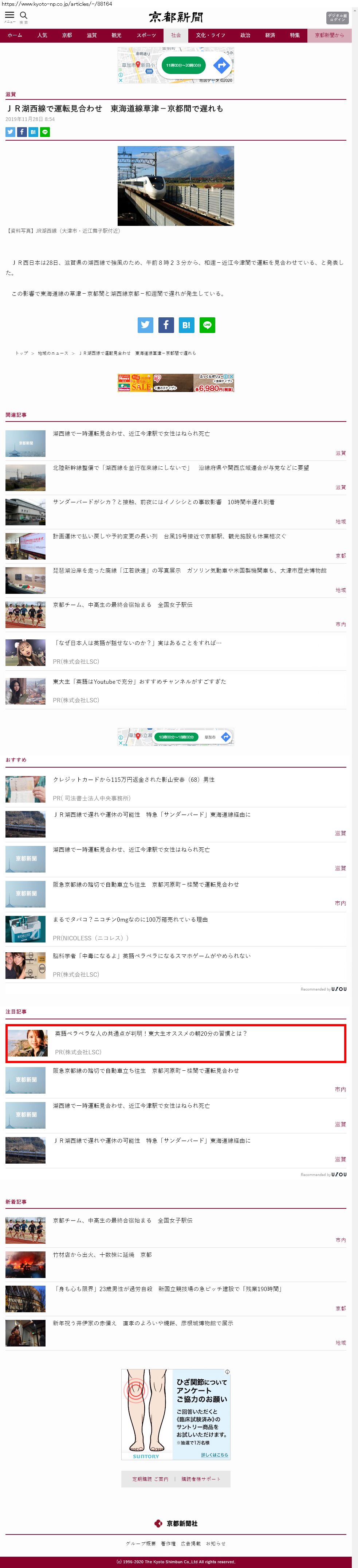This screenshot has width=358, height=1568.
Task: Click the train photo in the article
Action: [x=175, y=186]
